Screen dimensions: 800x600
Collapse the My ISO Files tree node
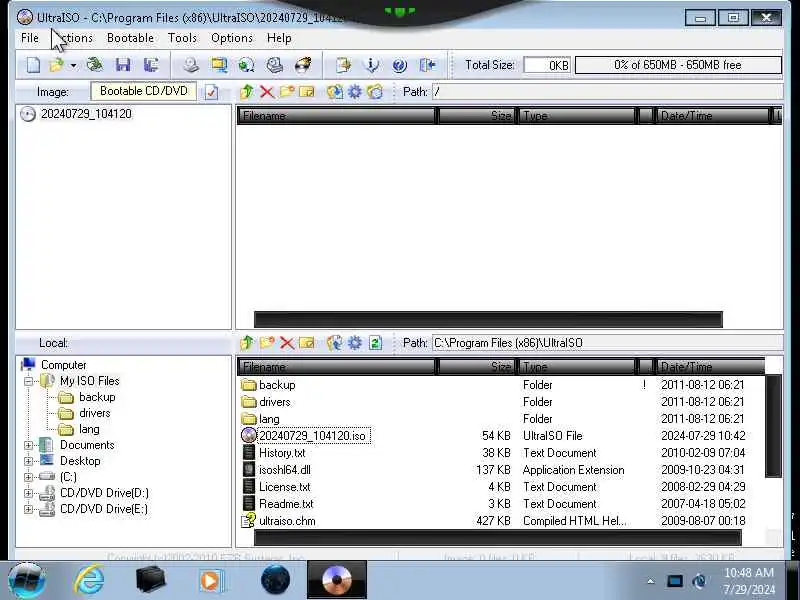(x=29, y=381)
